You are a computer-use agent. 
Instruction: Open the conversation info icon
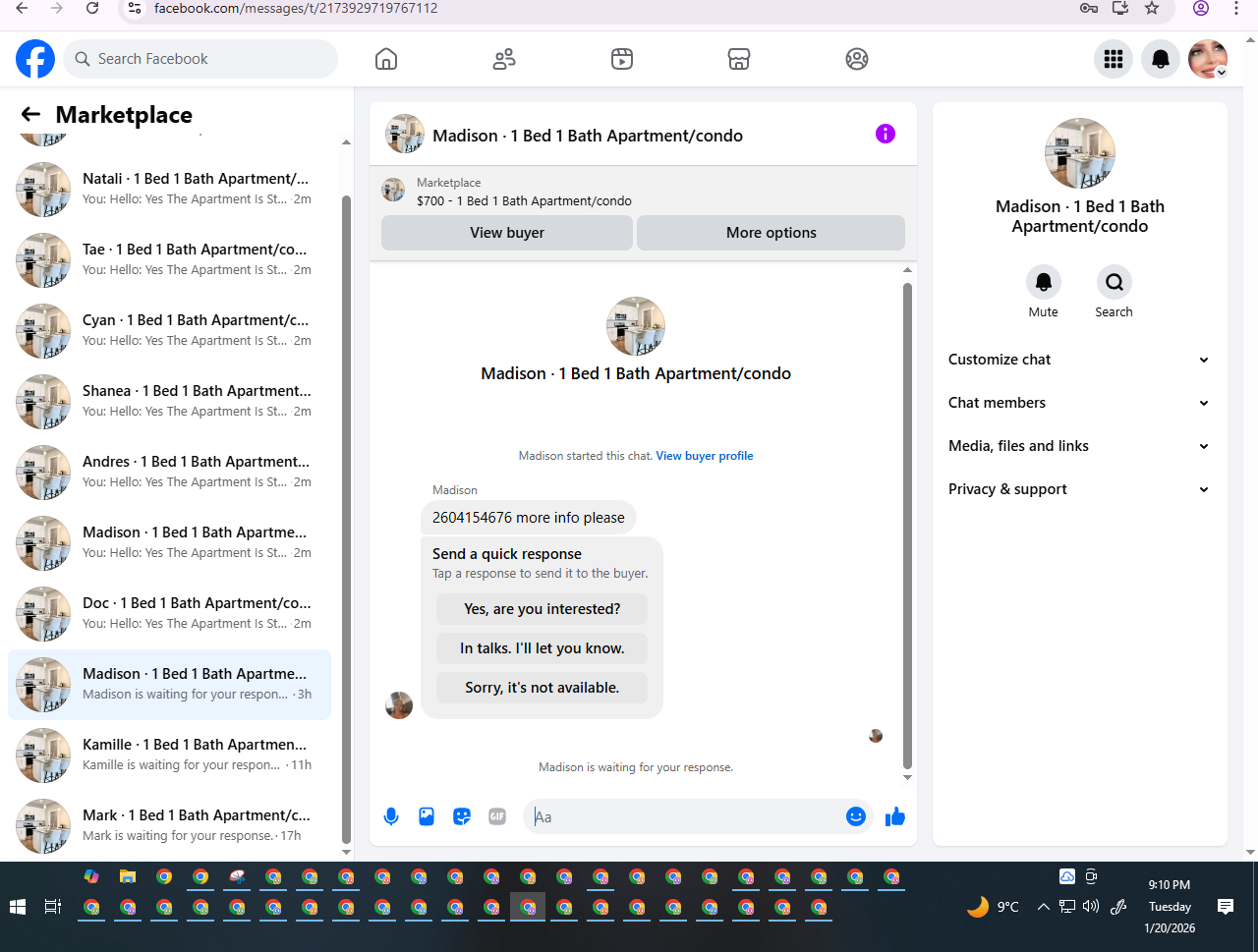coord(886,134)
